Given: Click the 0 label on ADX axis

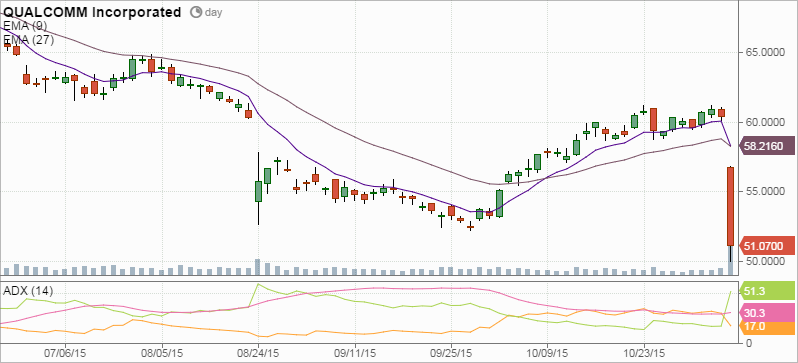Looking at the screenshot, I should pyautogui.click(x=748, y=343).
